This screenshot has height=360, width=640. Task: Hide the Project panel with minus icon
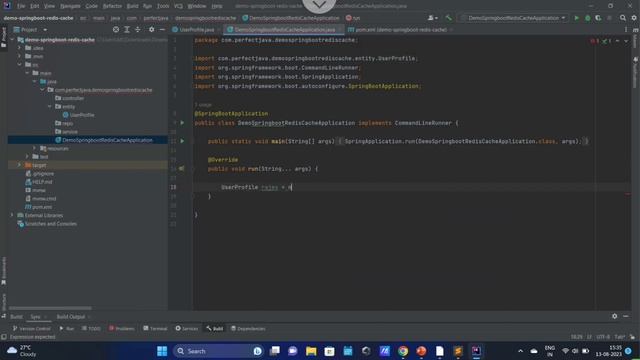point(162,29)
